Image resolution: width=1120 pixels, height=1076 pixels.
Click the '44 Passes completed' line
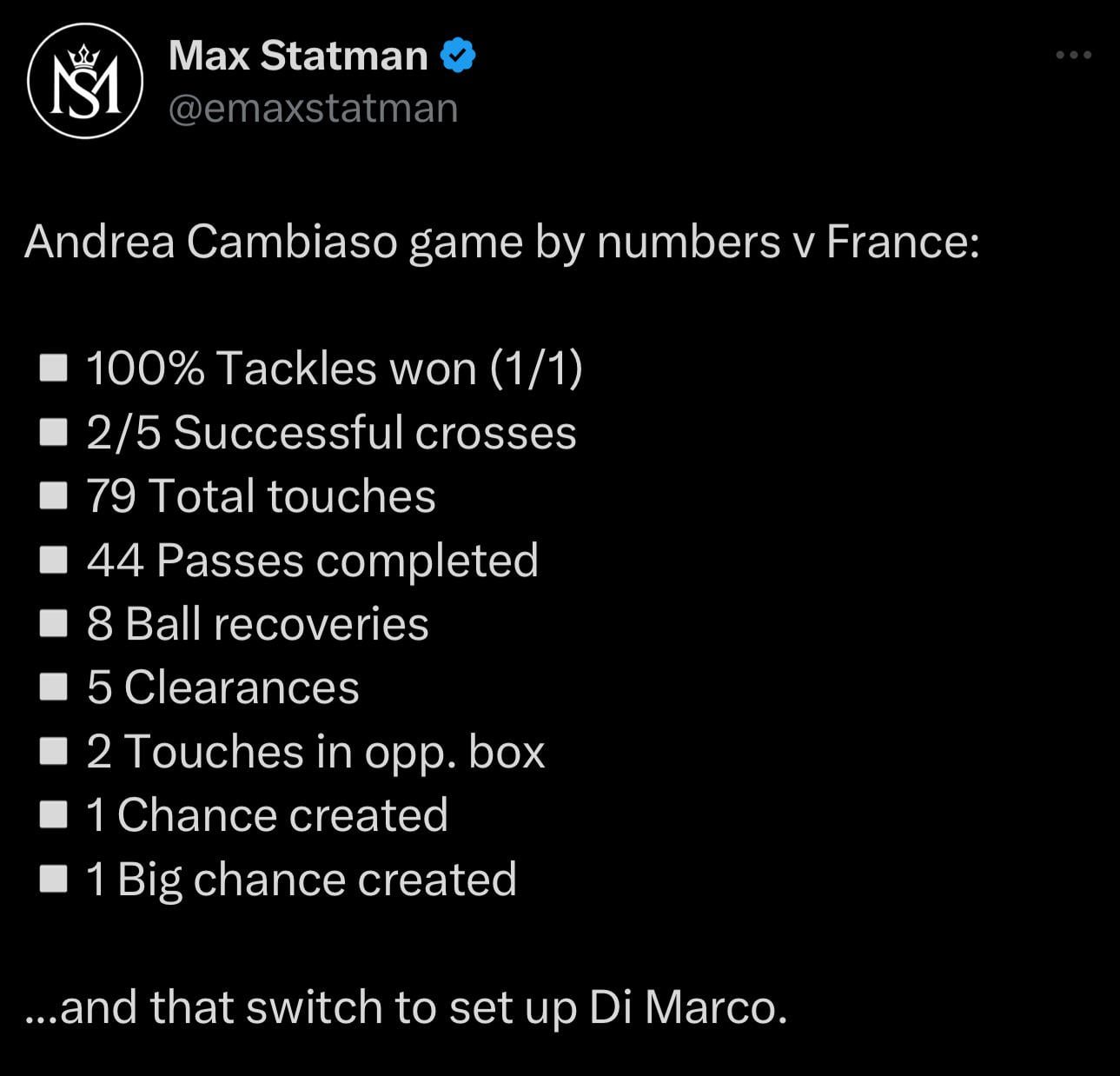click(x=313, y=561)
